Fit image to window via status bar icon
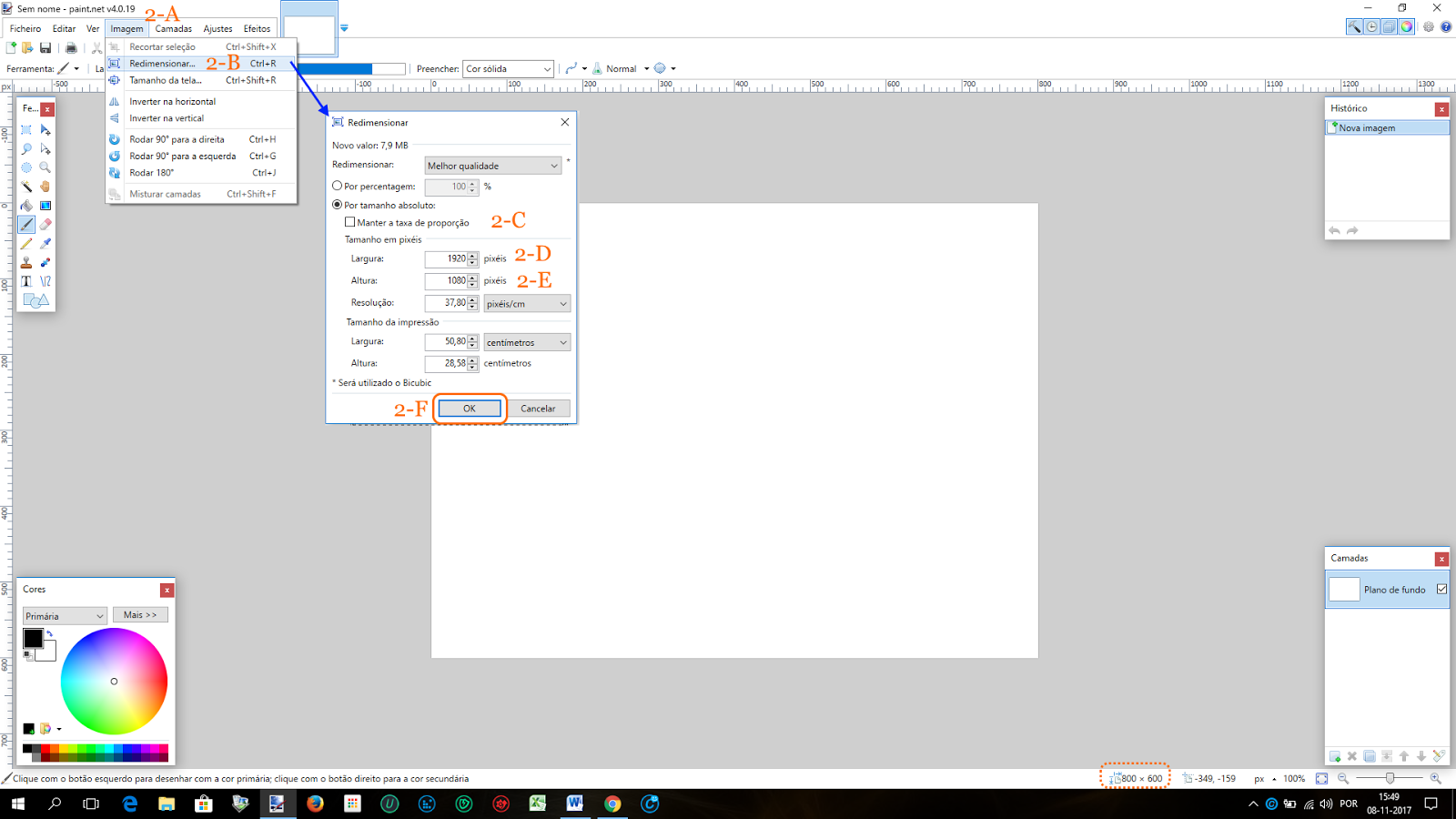The image size is (1456, 819). tap(1322, 778)
